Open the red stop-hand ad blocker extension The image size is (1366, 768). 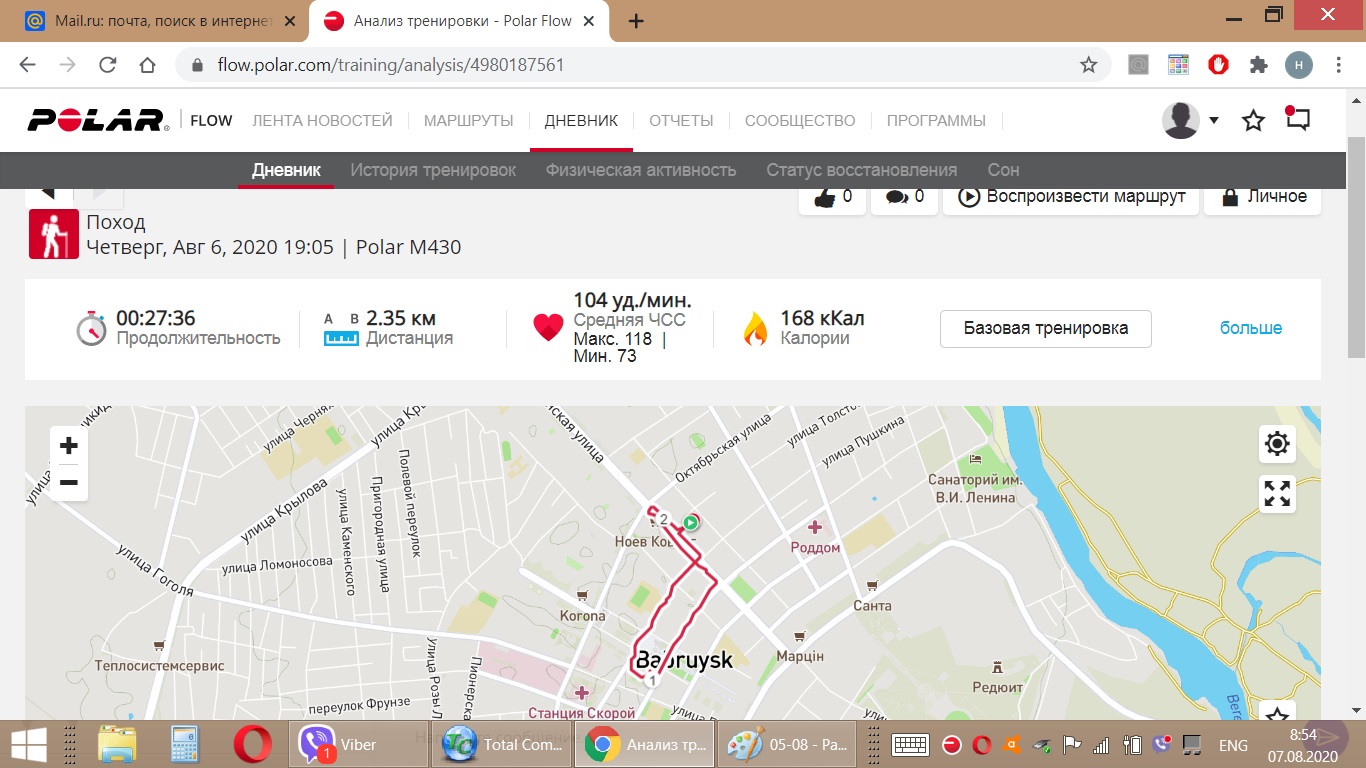click(1218, 65)
